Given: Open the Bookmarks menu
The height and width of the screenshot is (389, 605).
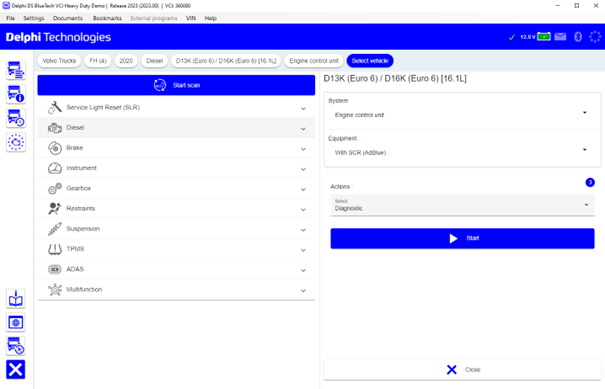Looking at the screenshot, I should 107,18.
